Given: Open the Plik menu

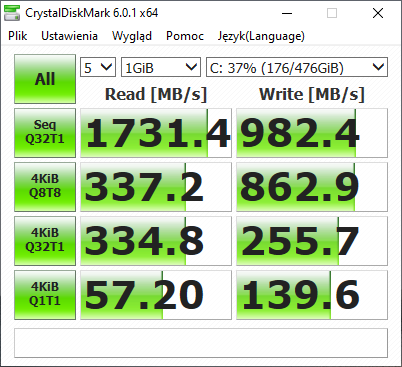Looking at the screenshot, I should (x=18, y=36).
